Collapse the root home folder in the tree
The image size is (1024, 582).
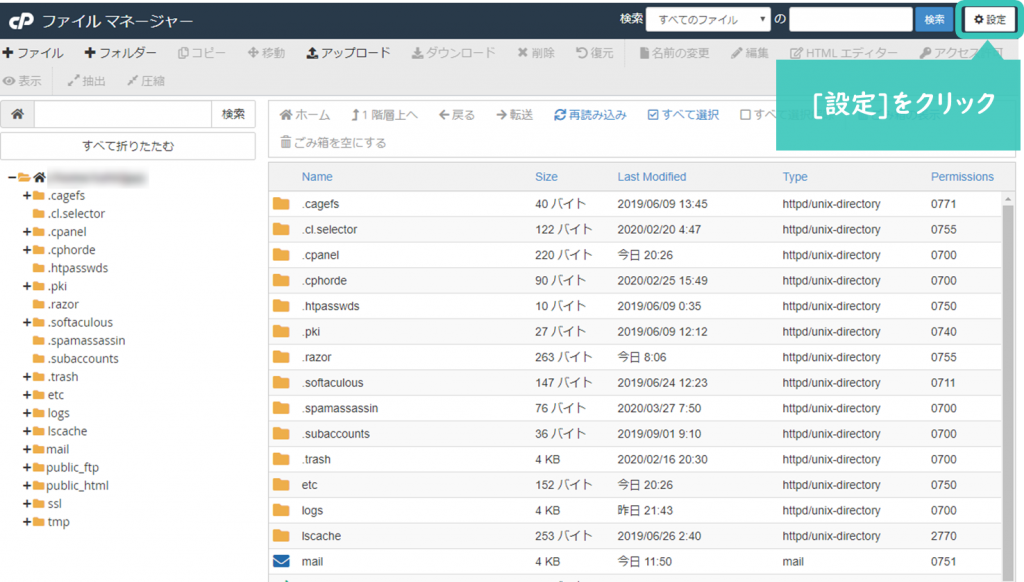pos(12,178)
